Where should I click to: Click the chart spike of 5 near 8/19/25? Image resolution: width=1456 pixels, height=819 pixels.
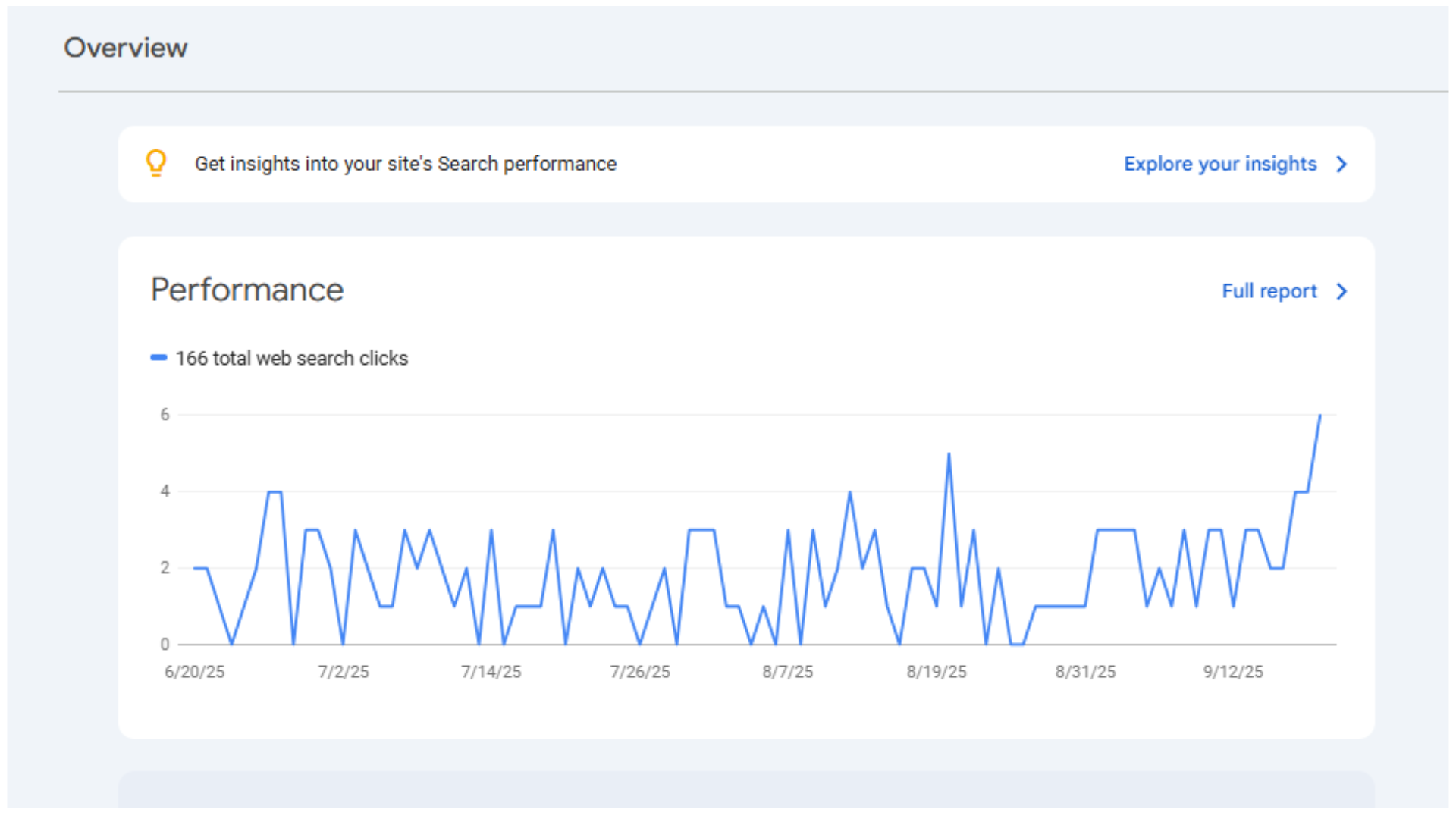[949, 455]
